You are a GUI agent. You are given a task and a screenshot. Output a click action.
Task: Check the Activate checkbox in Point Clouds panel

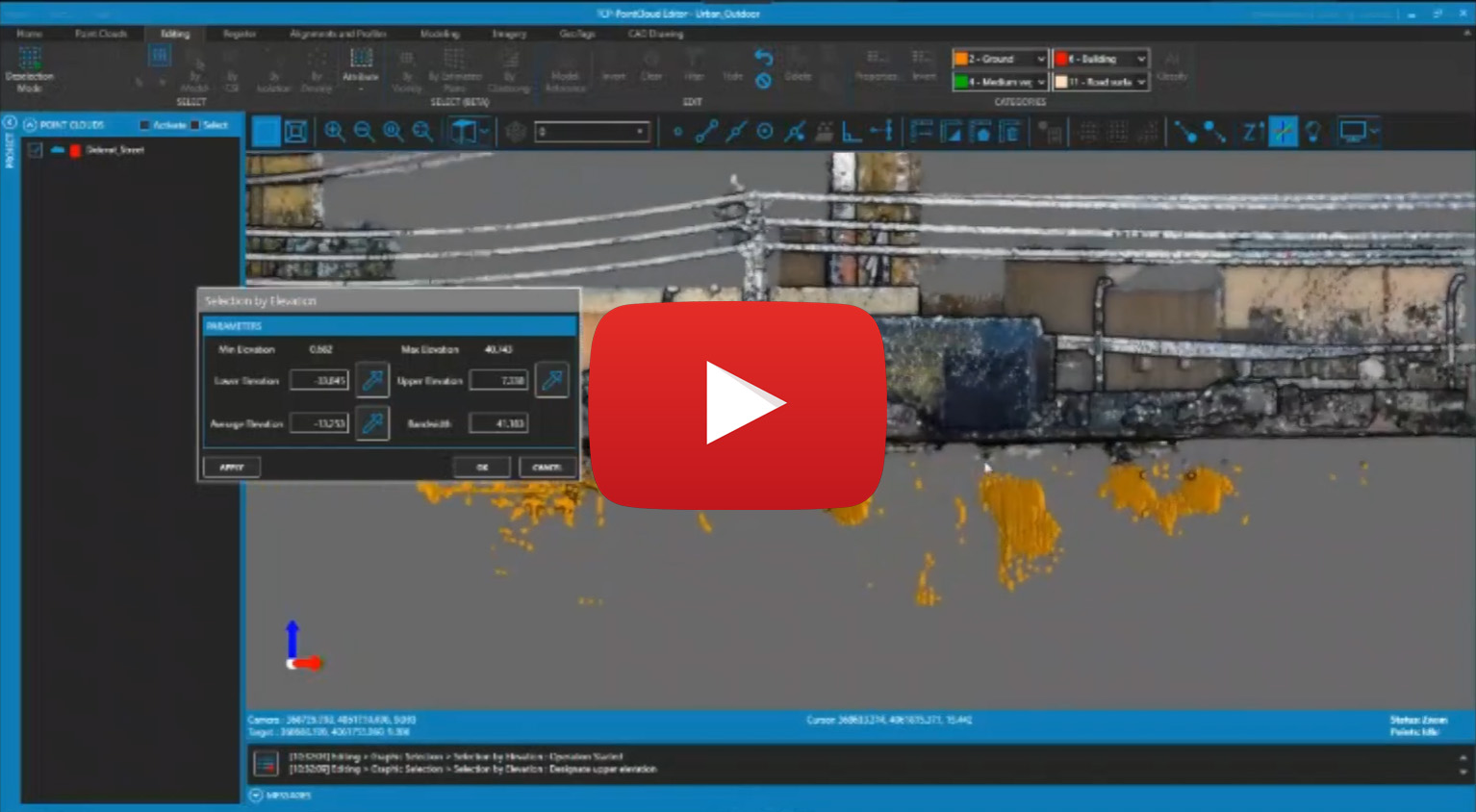pyautogui.click(x=144, y=125)
